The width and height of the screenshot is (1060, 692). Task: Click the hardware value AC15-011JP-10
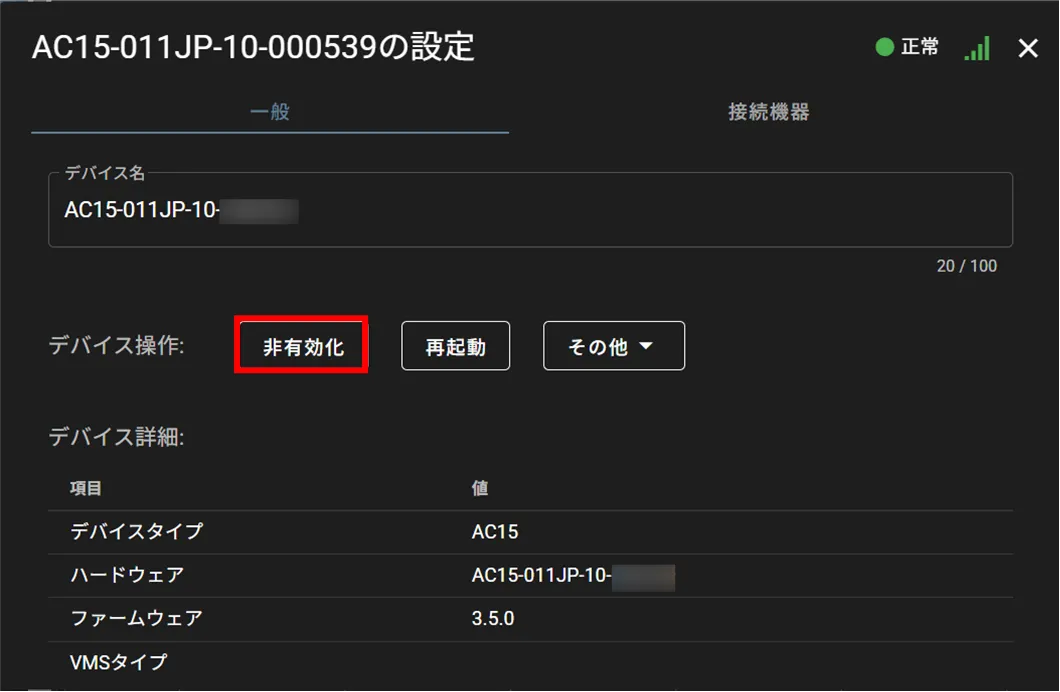pos(541,576)
